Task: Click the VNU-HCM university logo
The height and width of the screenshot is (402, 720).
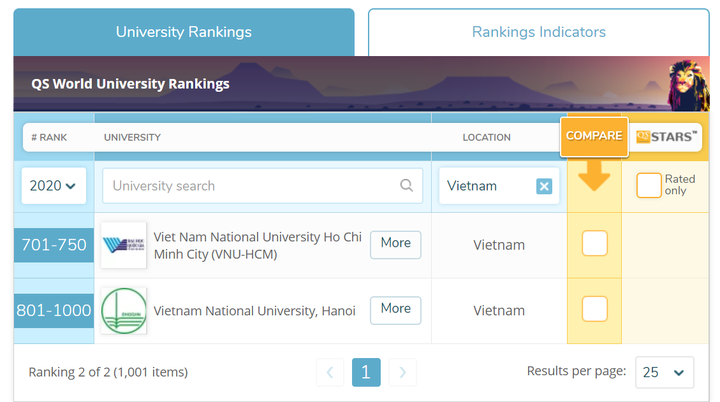Action: click(x=124, y=245)
